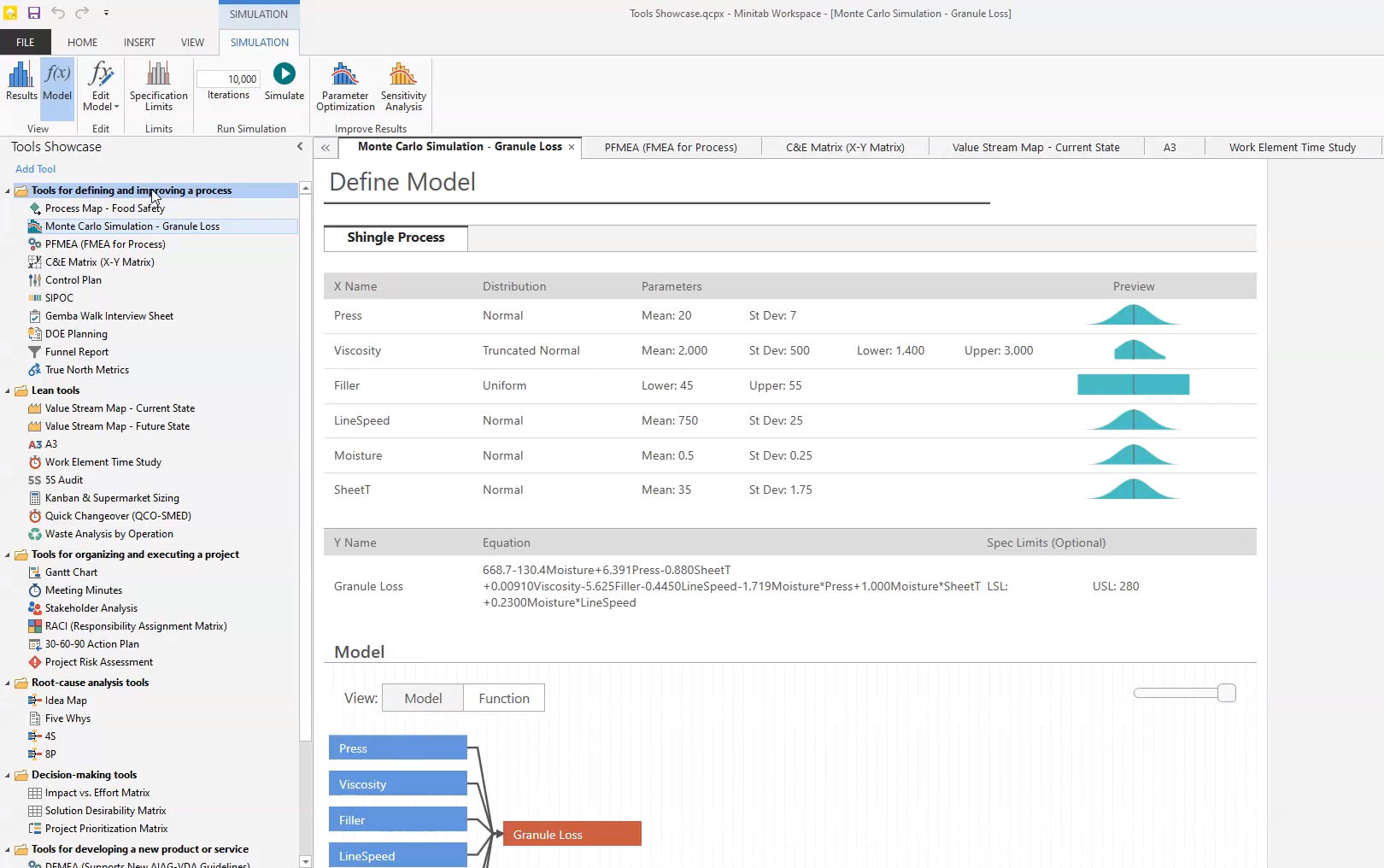1384x868 pixels.
Task: Close the Monte Carlo Simulation tab
Action: coord(572,147)
